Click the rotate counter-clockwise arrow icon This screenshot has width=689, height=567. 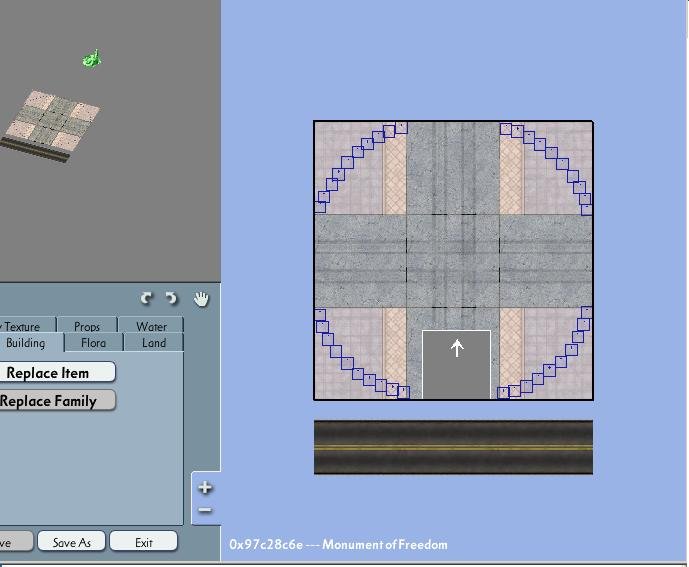pyautogui.click(x=171, y=298)
